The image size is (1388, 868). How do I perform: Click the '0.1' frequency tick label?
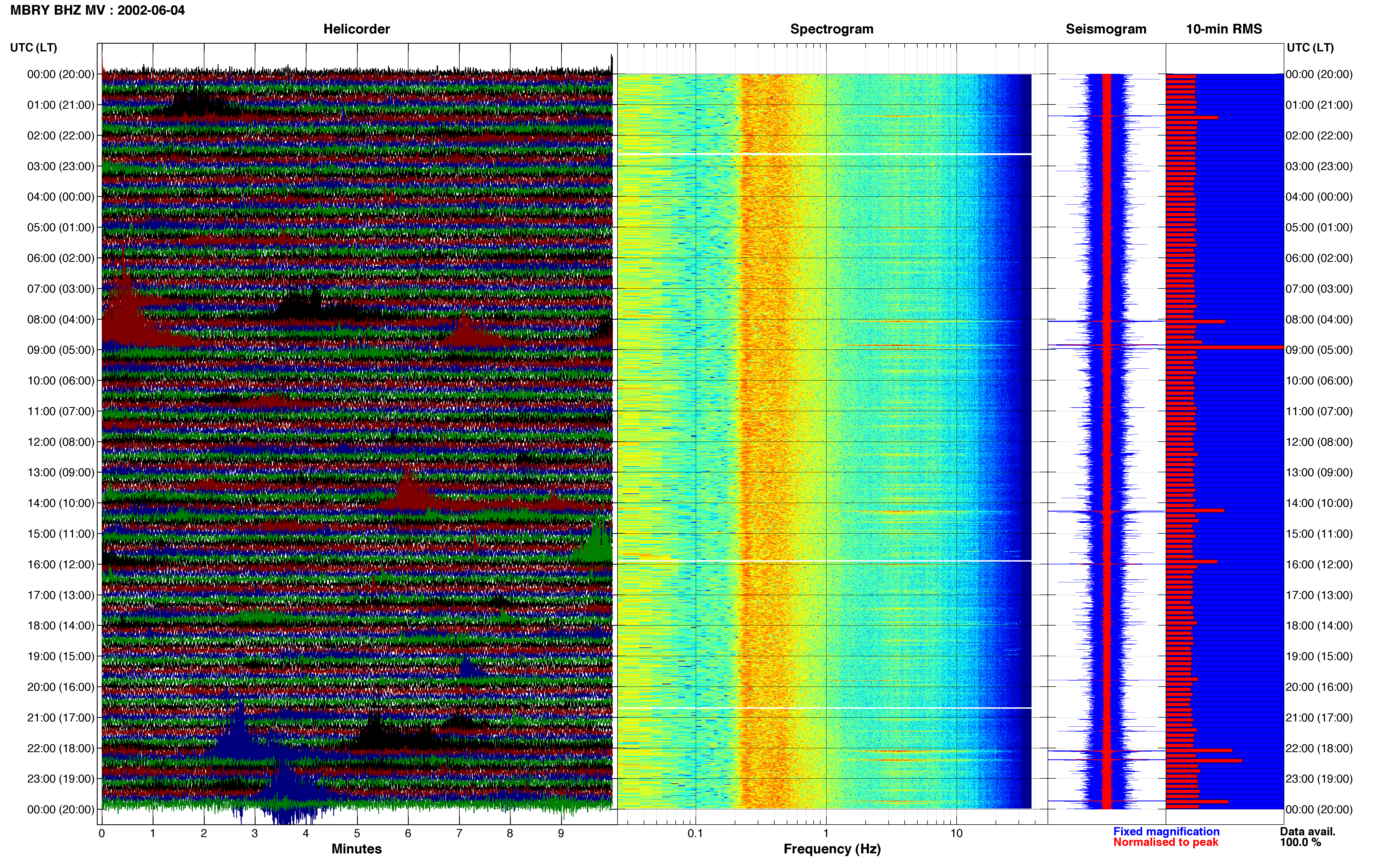[x=695, y=833]
